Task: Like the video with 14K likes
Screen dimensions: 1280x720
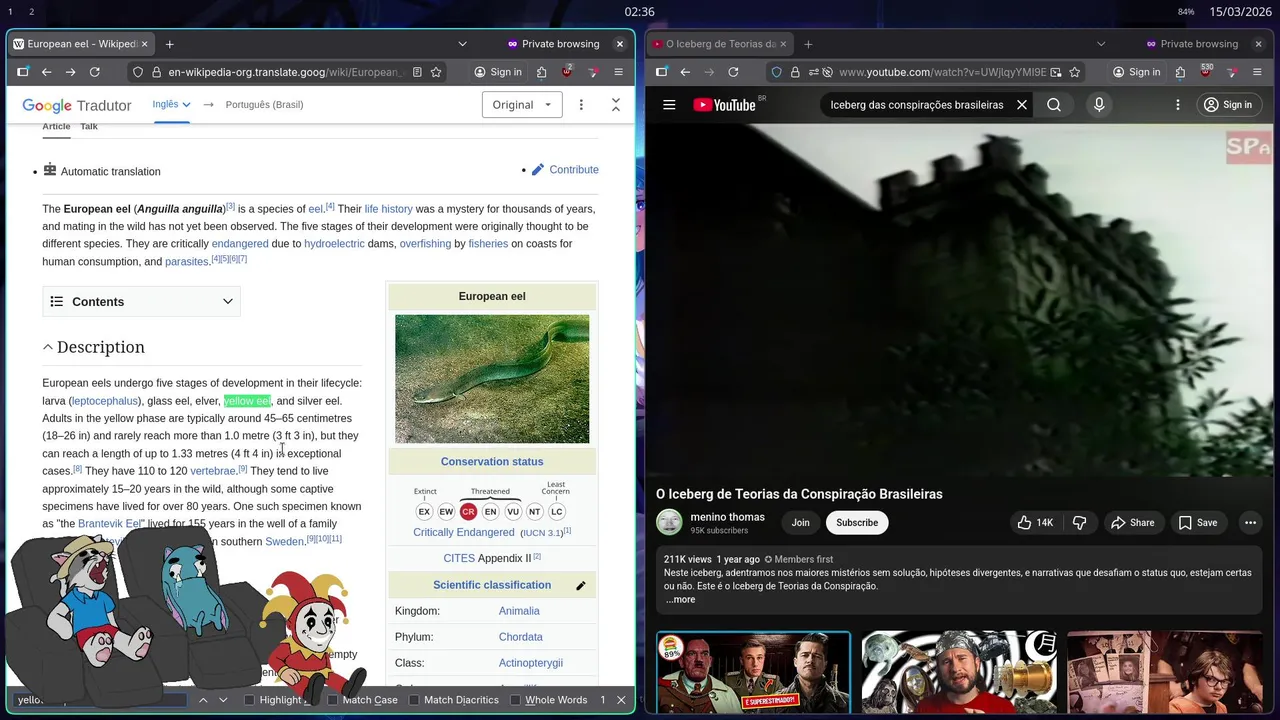Action: pos(1036,522)
